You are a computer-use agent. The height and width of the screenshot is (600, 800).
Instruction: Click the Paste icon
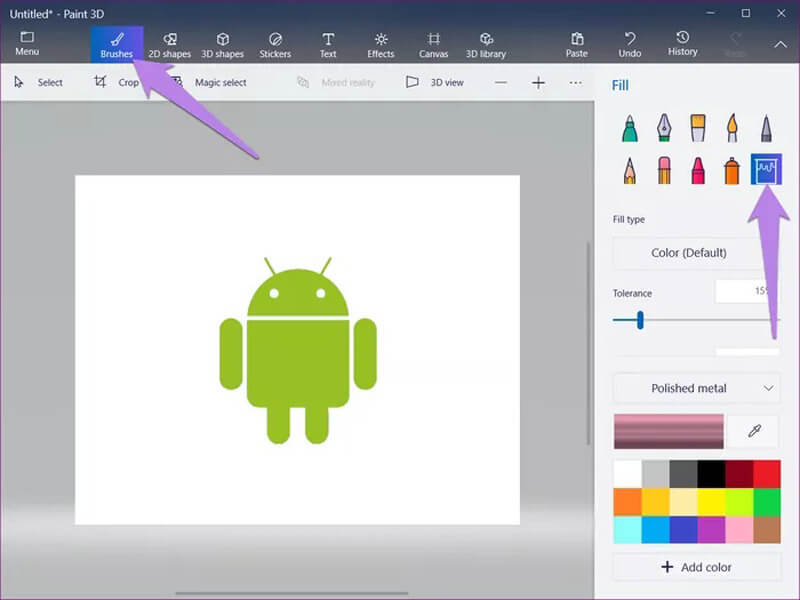(x=577, y=45)
